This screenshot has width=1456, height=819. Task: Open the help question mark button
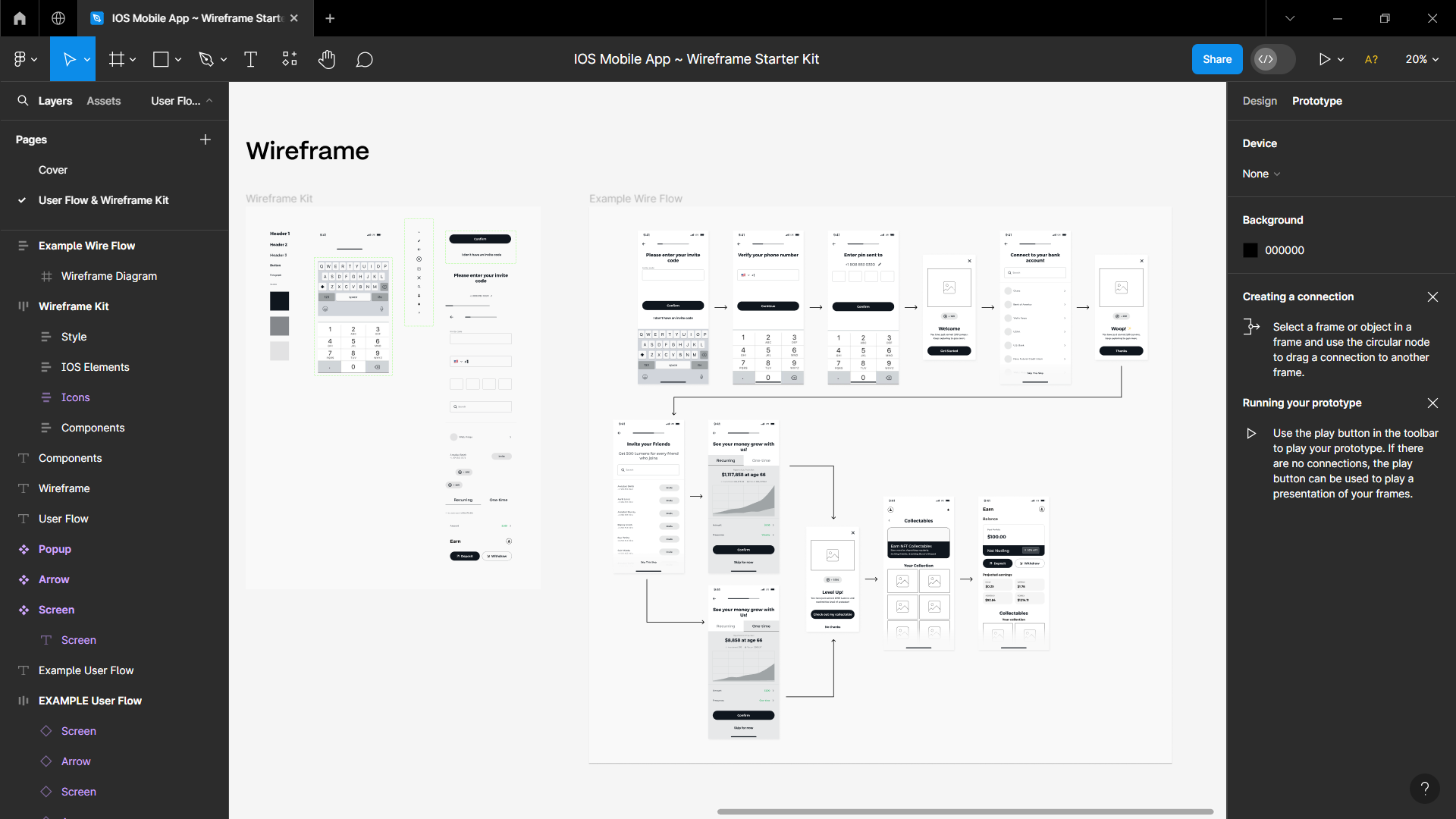click(1425, 789)
